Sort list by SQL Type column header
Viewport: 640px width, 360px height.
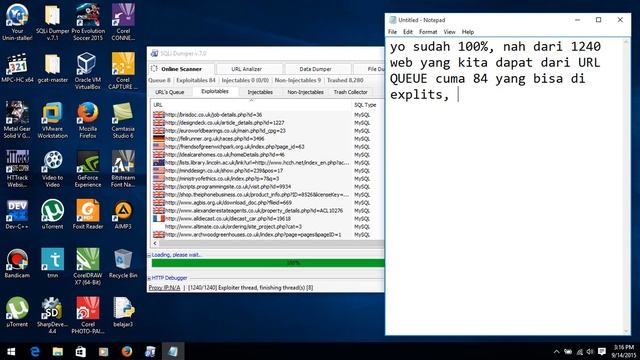(368, 105)
